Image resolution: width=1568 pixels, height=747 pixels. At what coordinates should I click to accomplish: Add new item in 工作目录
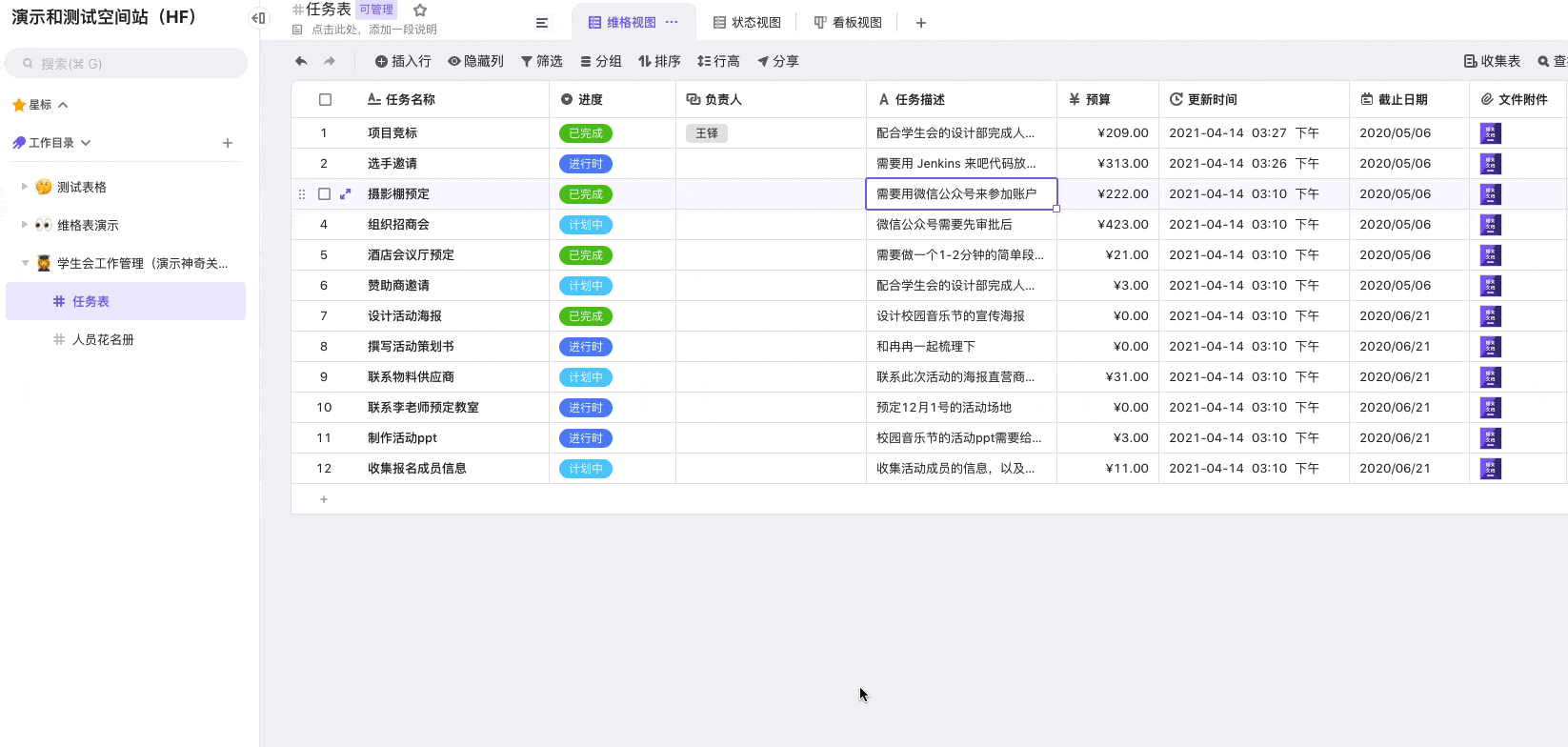[x=228, y=143]
